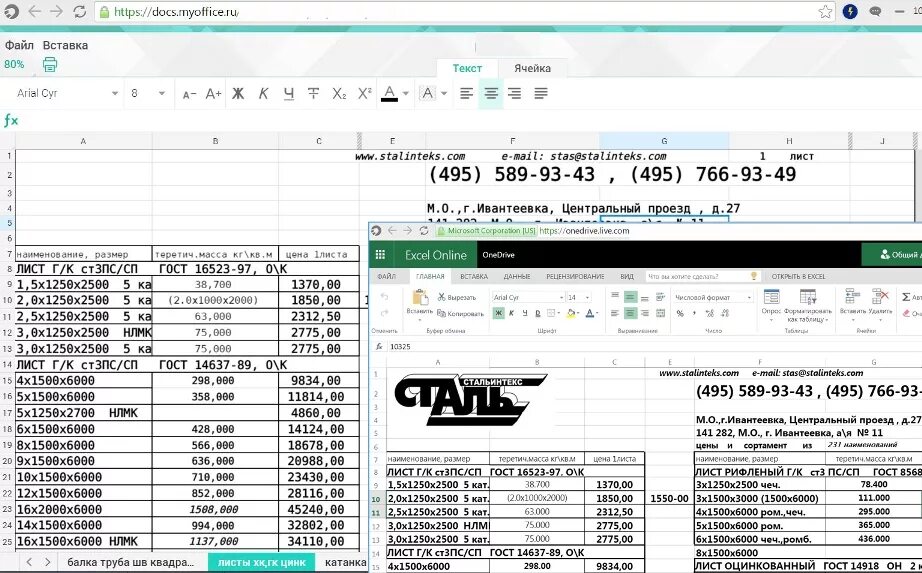
Task: Bookmark the page with the star icon
Action: tap(825, 11)
